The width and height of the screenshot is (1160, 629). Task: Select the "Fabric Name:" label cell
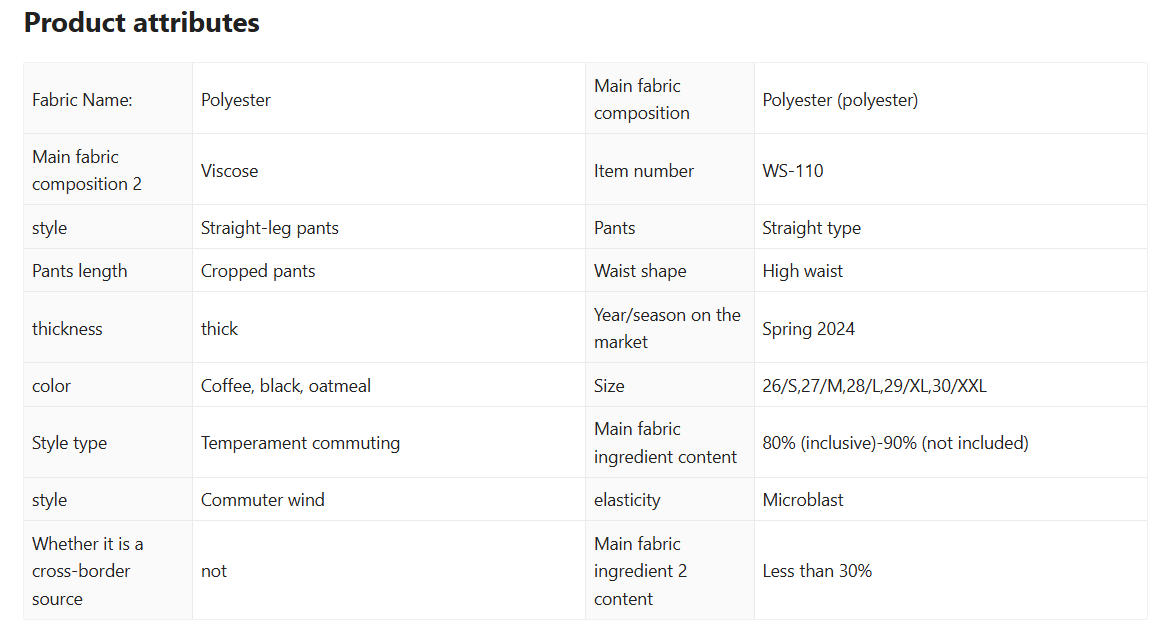tap(82, 100)
